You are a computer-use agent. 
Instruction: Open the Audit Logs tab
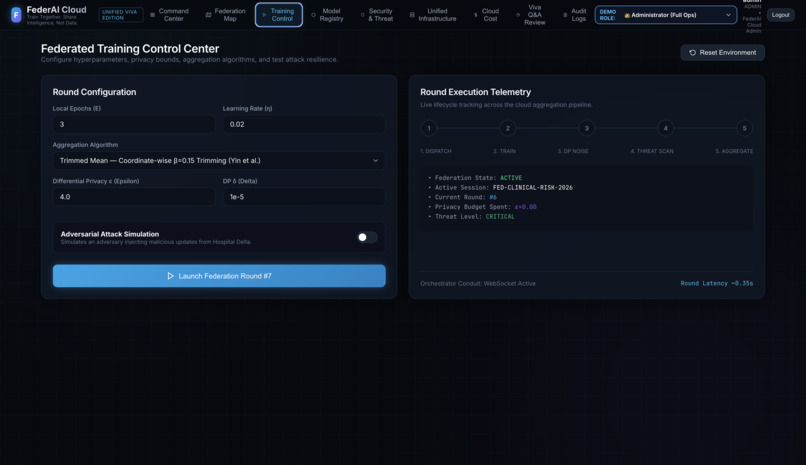click(x=575, y=15)
